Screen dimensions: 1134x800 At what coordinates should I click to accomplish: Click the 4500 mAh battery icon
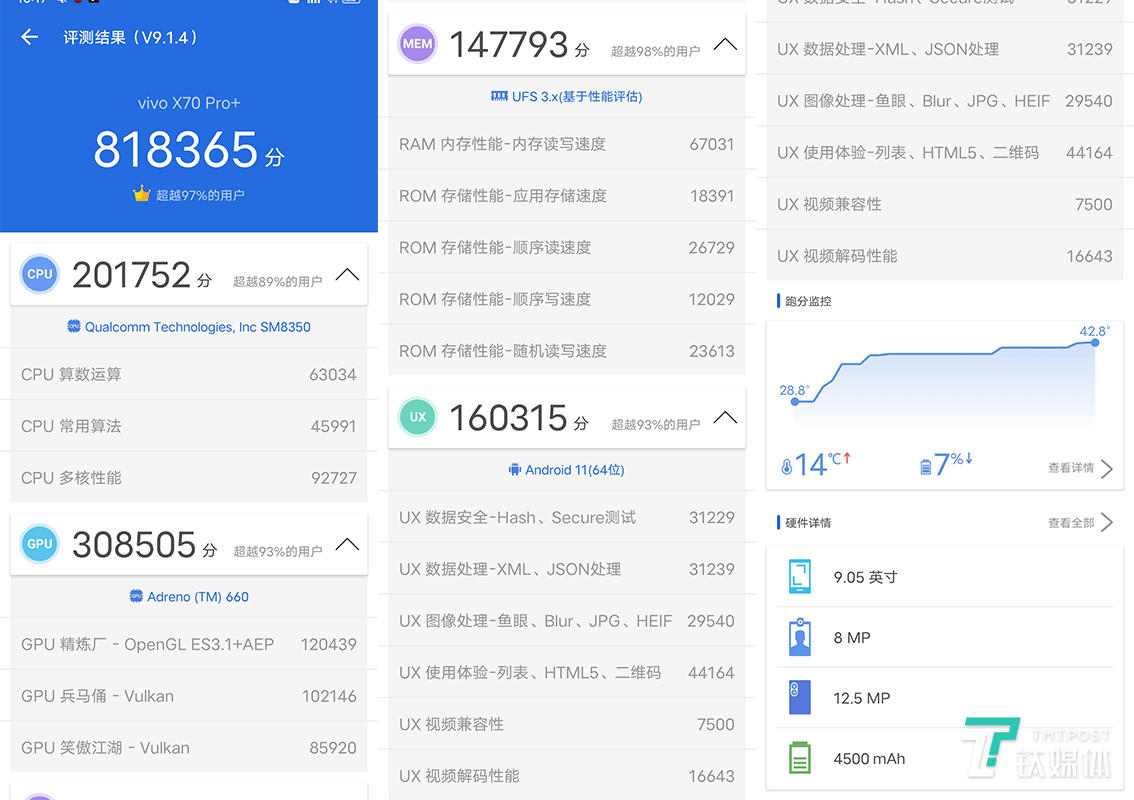pyautogui.click(x=800, y=758)
